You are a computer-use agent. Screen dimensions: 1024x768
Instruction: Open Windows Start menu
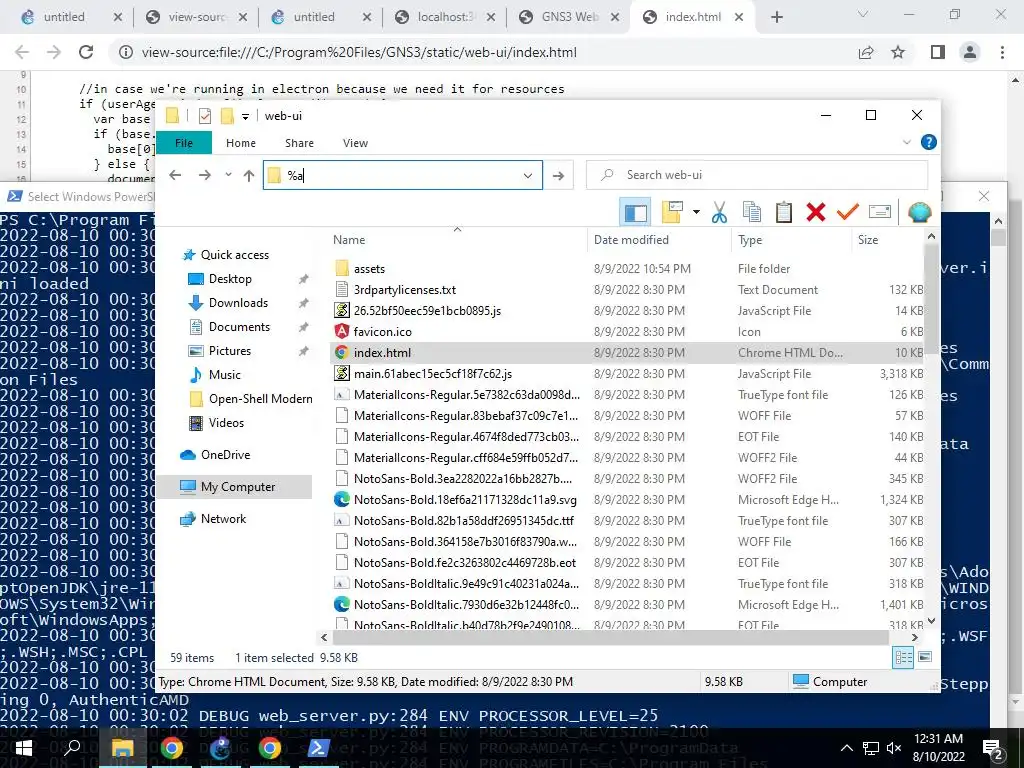point(24,748)
